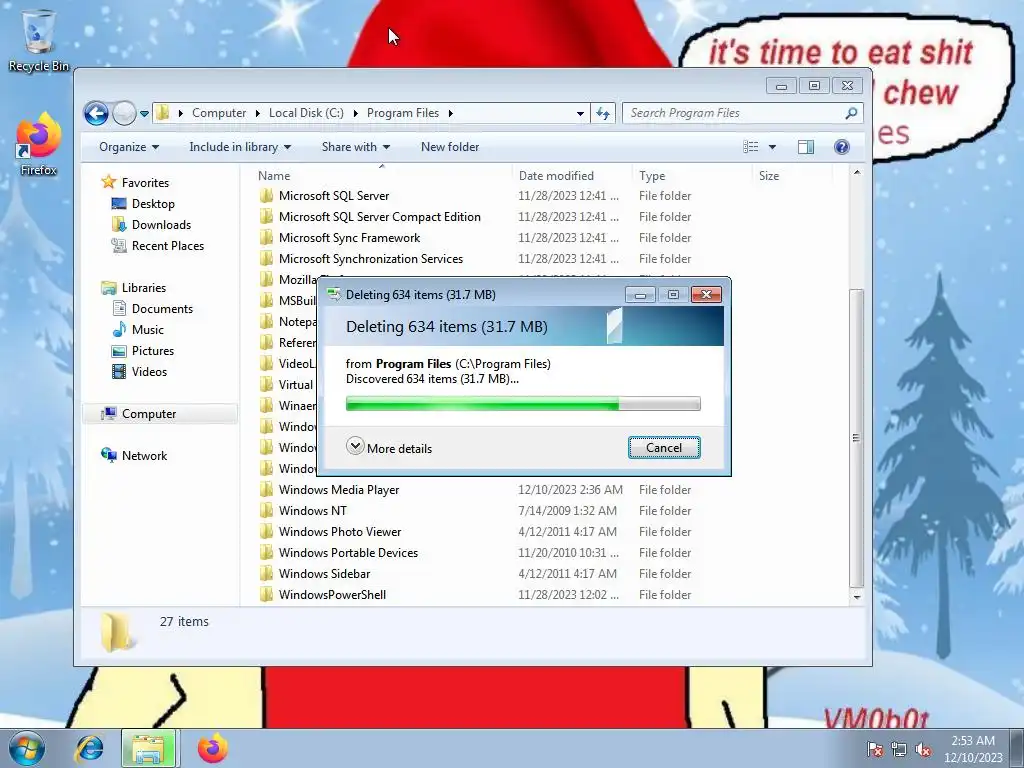The height and width of the screenshot is (768, 1024).
Task: Click the Windows Sidebar folder icon
Action: point(266,573)
